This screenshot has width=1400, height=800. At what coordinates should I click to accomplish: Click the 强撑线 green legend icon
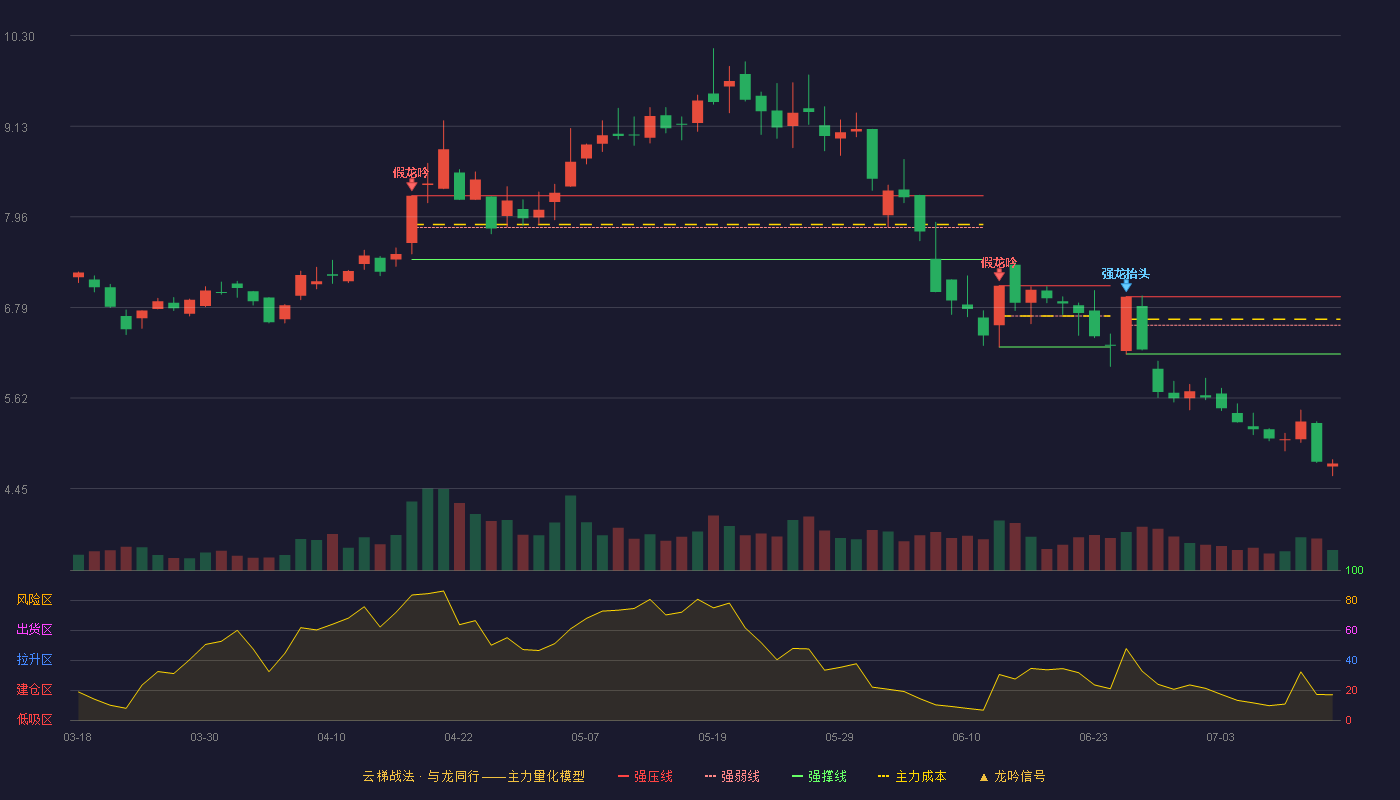coord(797,776)
